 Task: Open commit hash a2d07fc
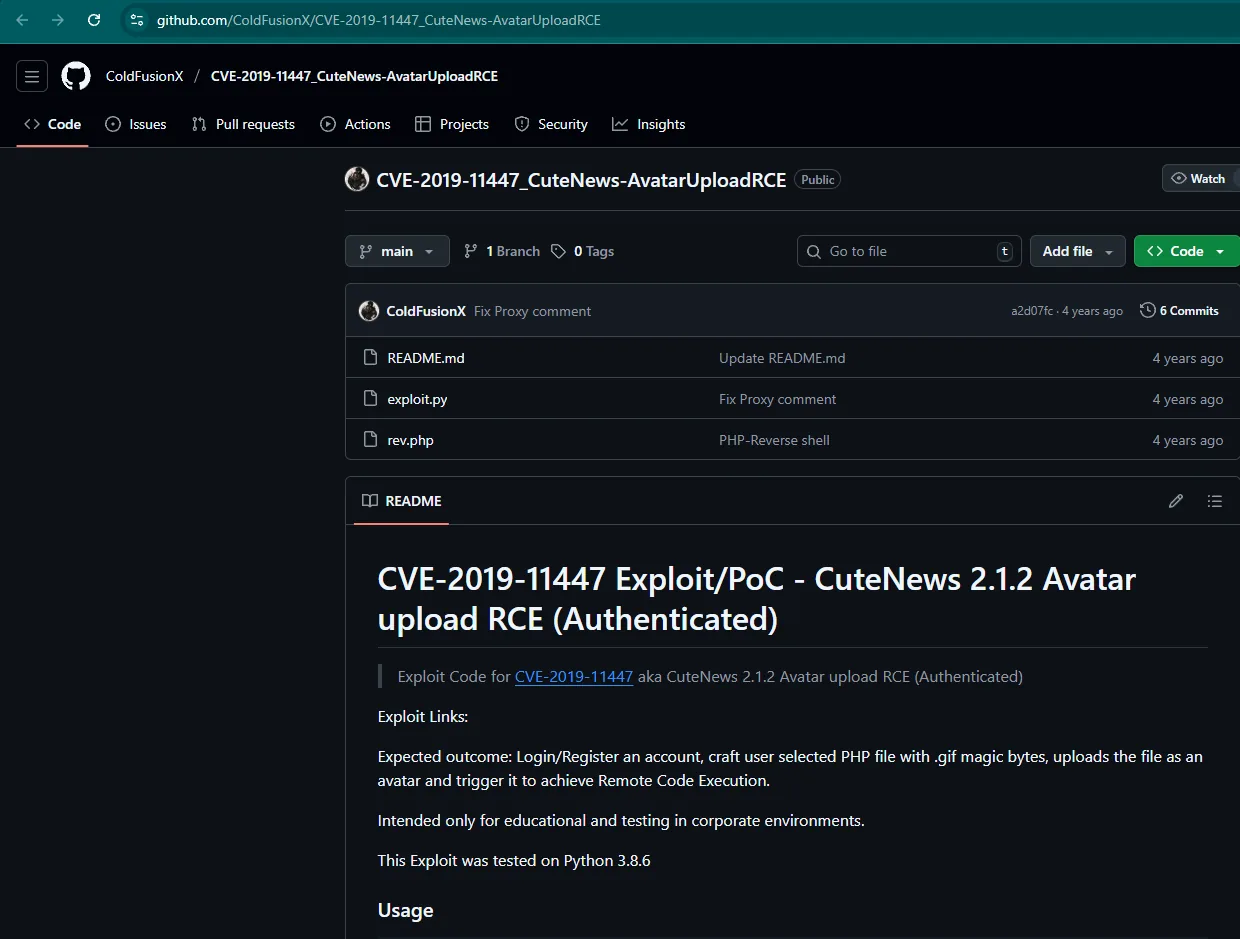tap(1031, 311)
